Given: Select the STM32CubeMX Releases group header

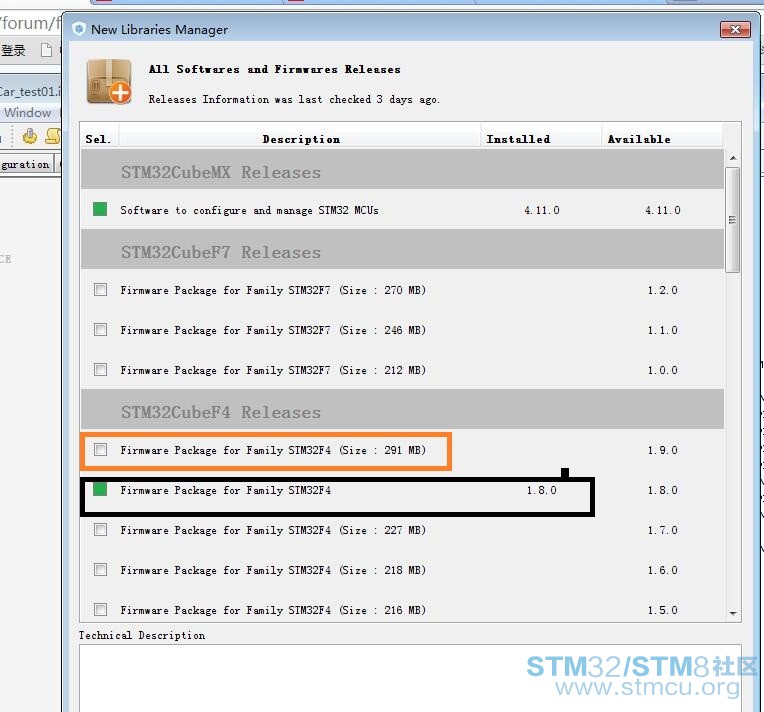Looking at the screenshot, I should point(402,169).
